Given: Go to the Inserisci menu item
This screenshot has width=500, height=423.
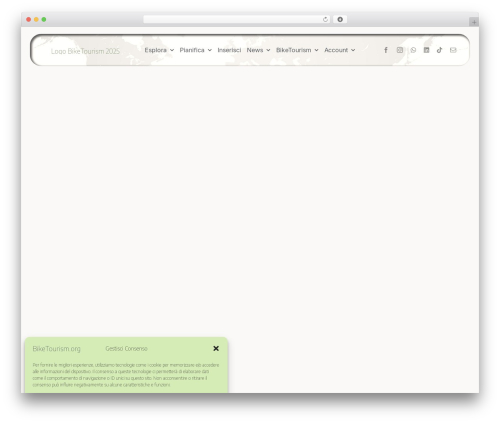Looking at the screenshot, I should pos(229,50).
